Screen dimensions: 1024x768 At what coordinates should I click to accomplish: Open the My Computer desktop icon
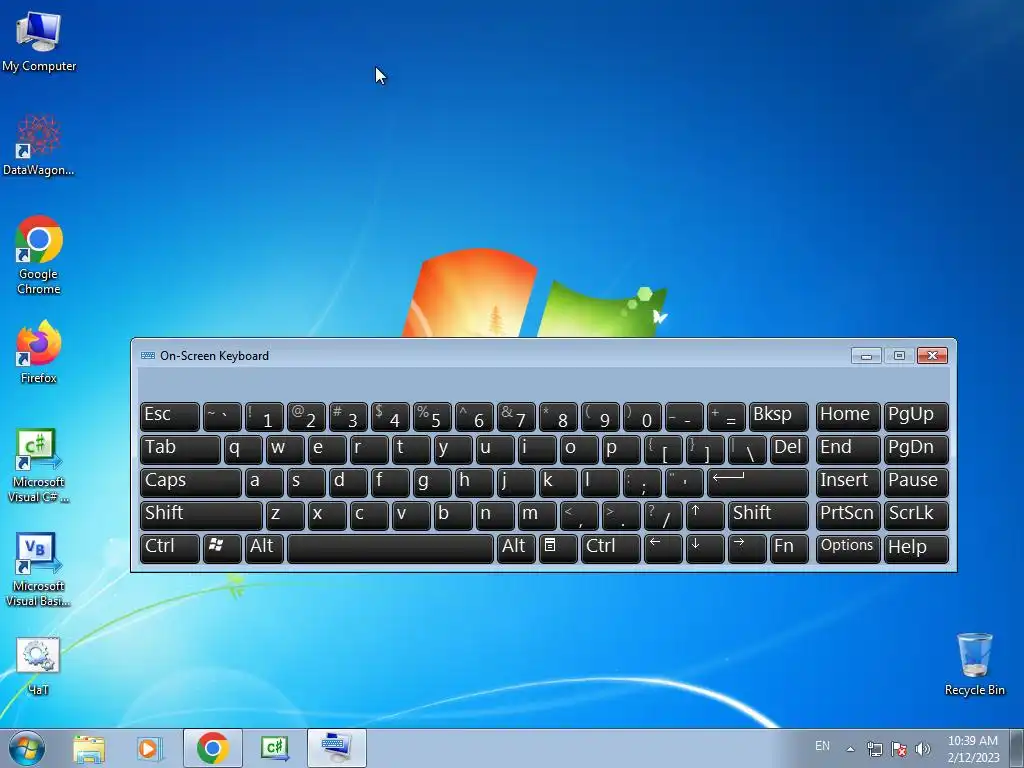(39, 41)
